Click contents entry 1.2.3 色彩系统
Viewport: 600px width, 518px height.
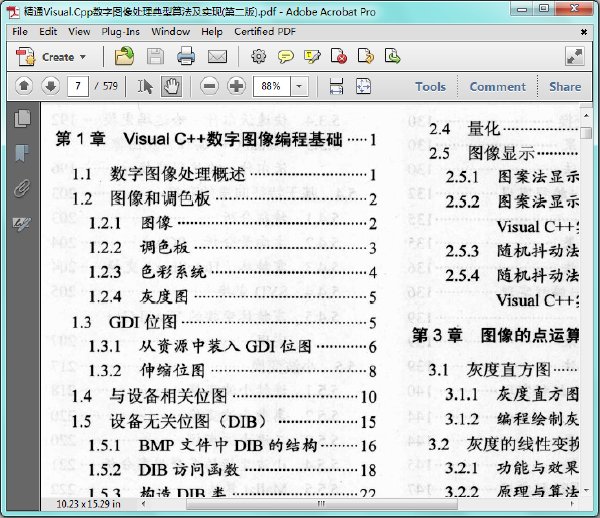coord(233,272)
